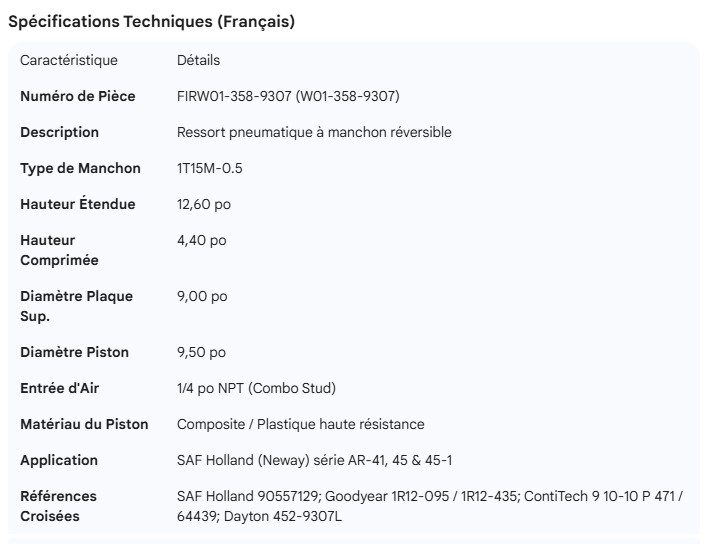Click the '12,60 po' height value

point(204,204)
